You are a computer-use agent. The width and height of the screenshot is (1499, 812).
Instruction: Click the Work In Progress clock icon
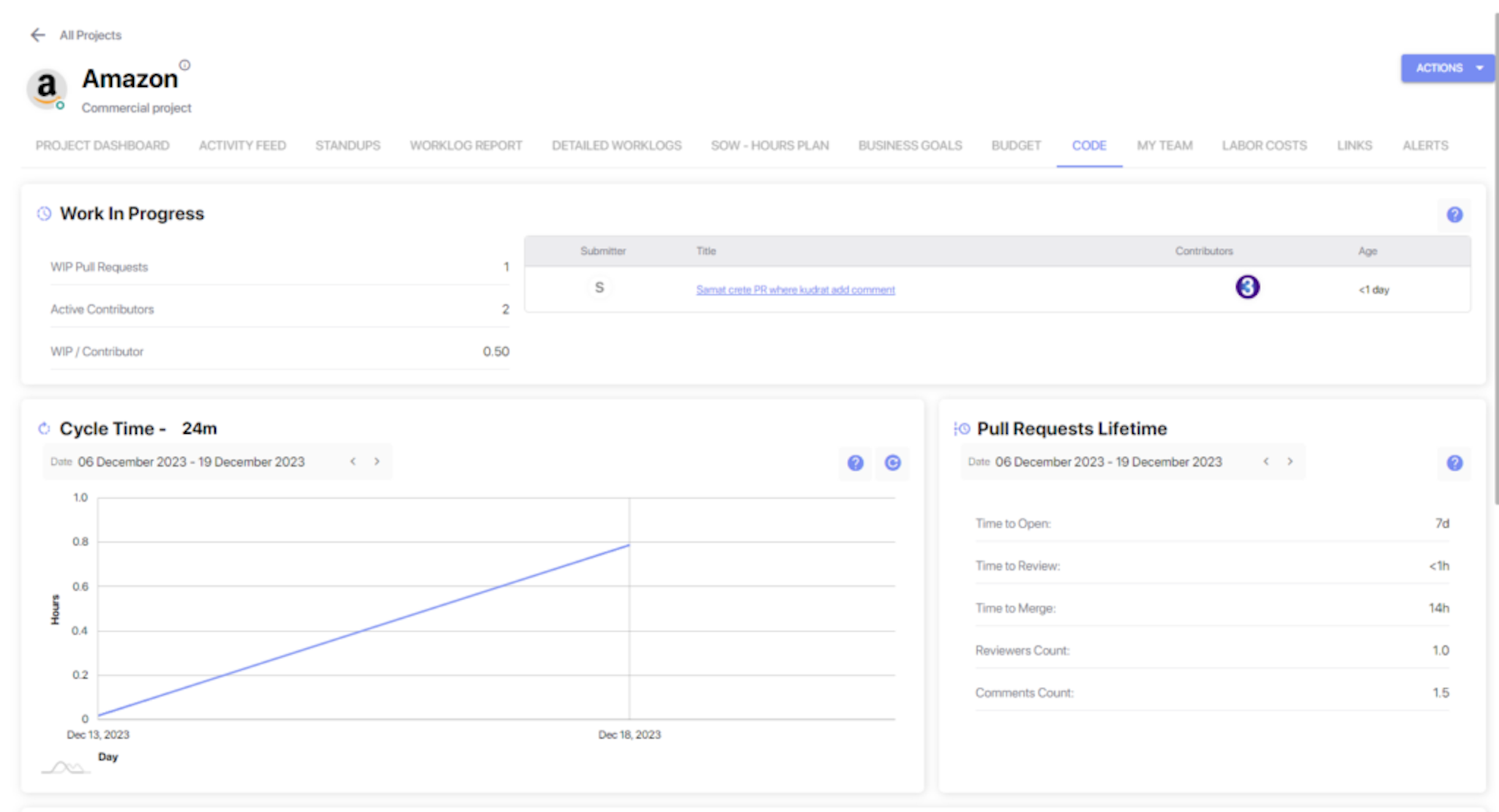click(44, 214)
